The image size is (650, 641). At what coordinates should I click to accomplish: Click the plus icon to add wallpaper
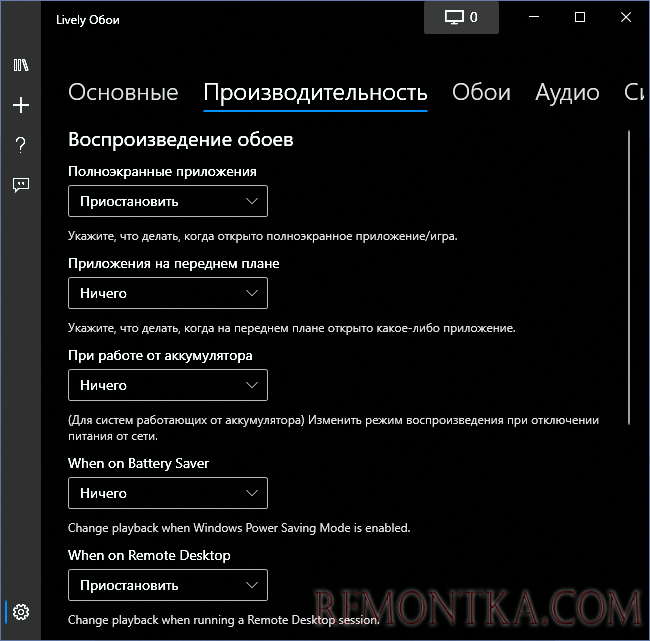click(x=21, y=105)
